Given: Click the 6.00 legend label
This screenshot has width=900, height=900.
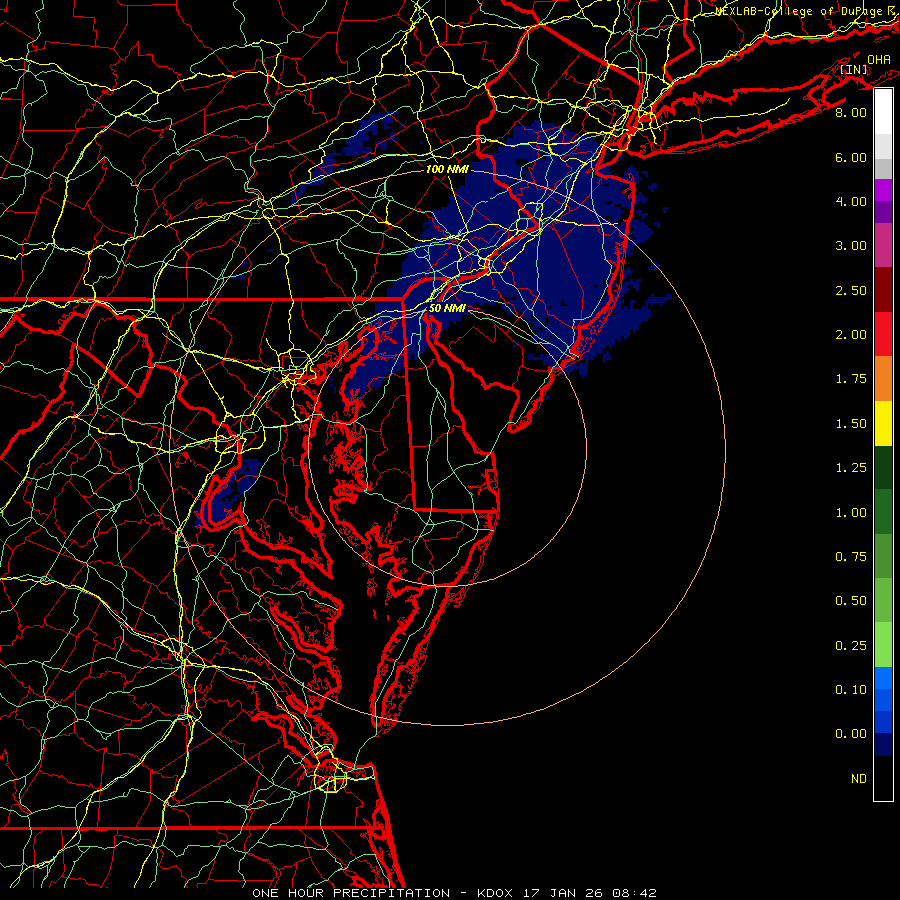Looking at the screenshot, I should [851, 157].
